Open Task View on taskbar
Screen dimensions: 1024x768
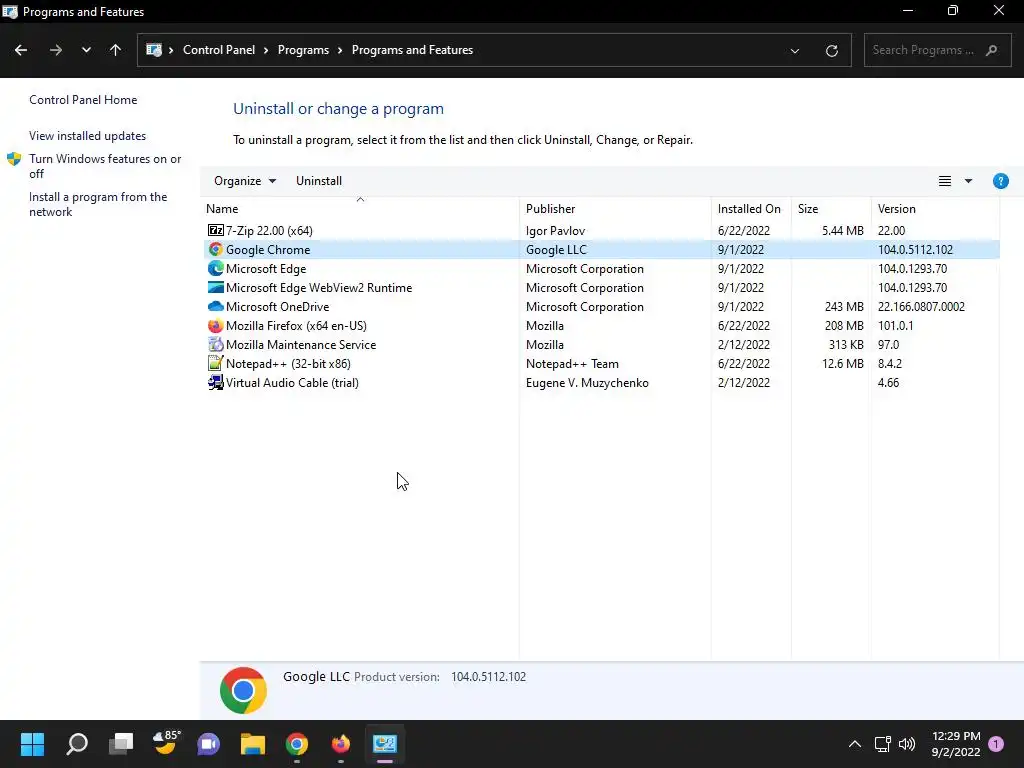point(121,744)
